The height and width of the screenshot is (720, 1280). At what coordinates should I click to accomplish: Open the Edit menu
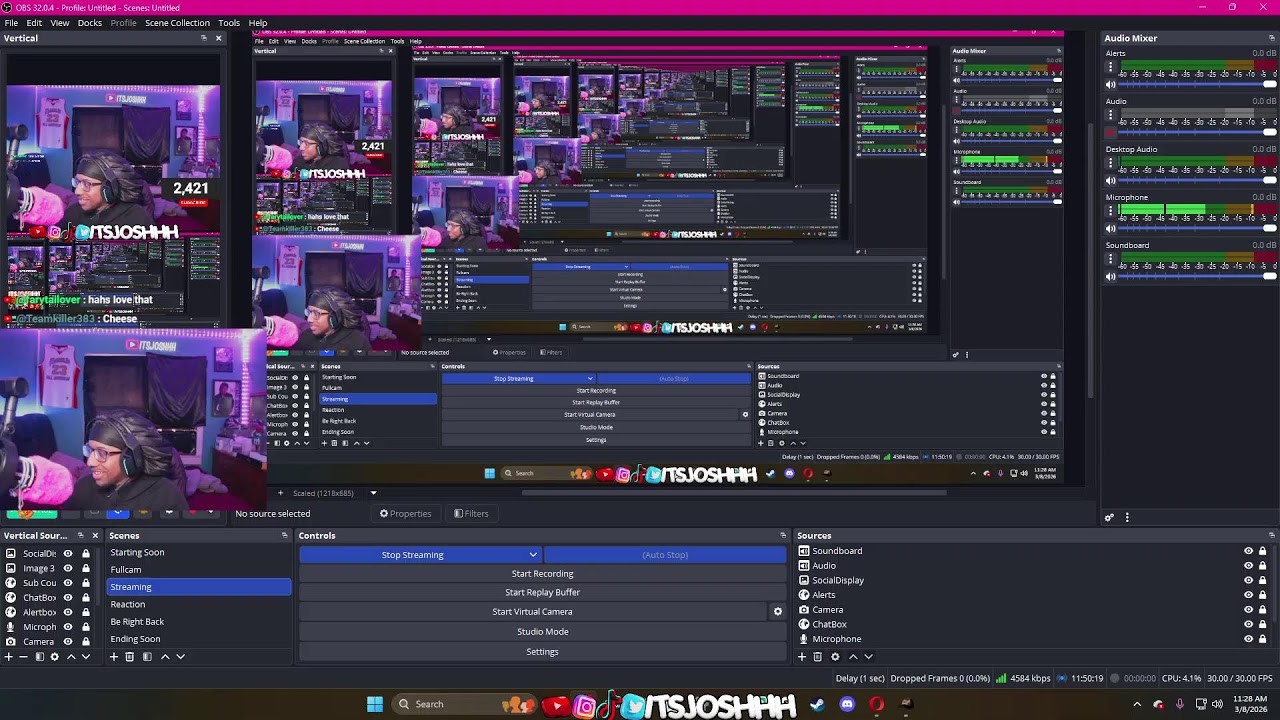tap(34, 23)
